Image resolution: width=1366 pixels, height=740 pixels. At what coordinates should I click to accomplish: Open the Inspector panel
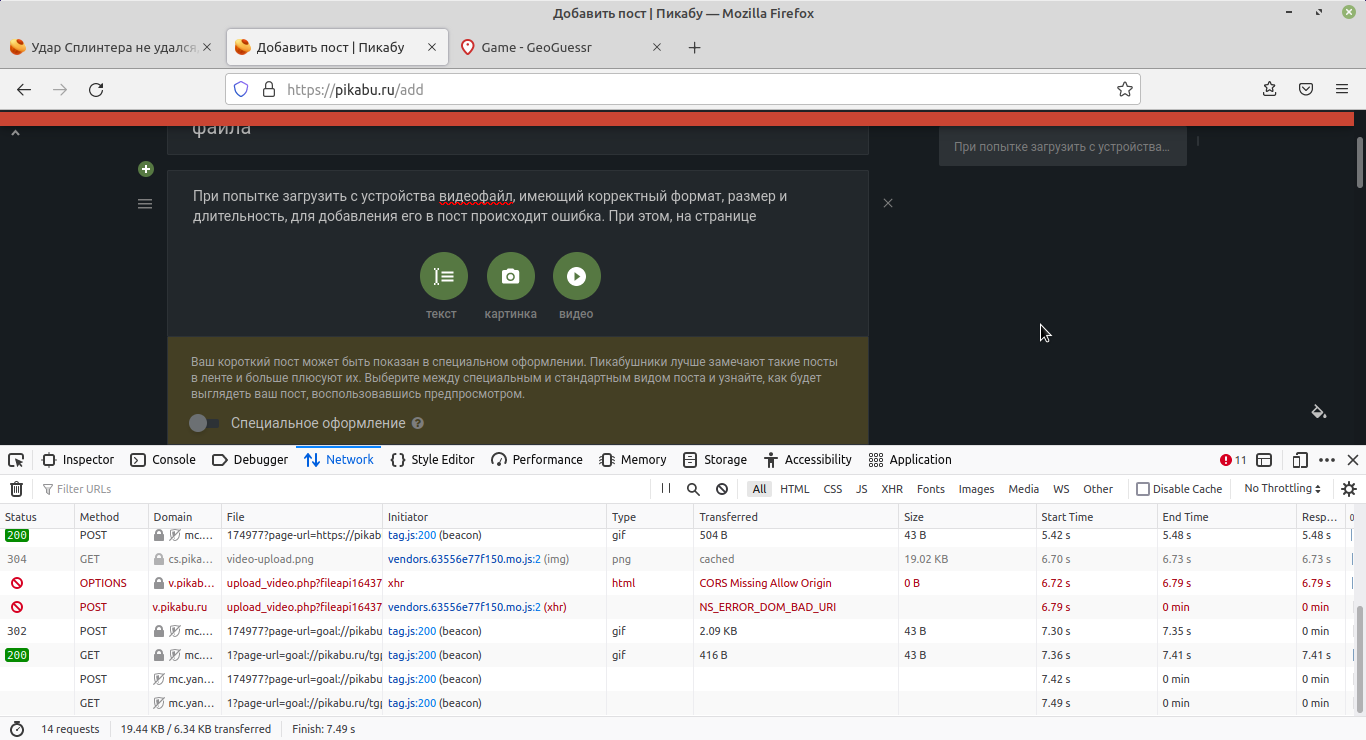click(78, 460)
